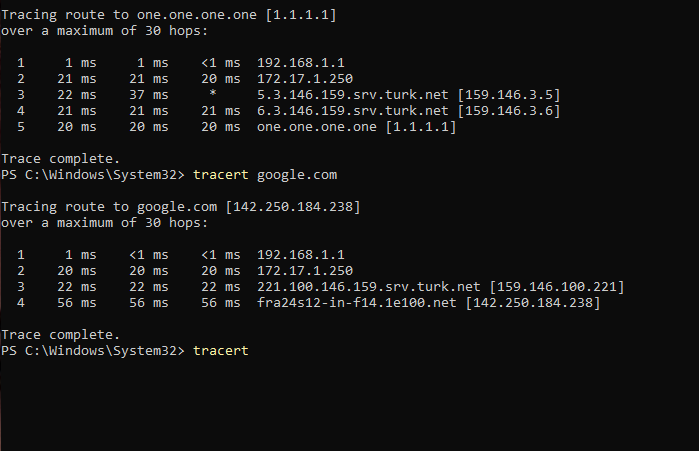Click the typed 'tracert' command at the last prompt
The image size is (699, 451).
click(x=221, y=351)
